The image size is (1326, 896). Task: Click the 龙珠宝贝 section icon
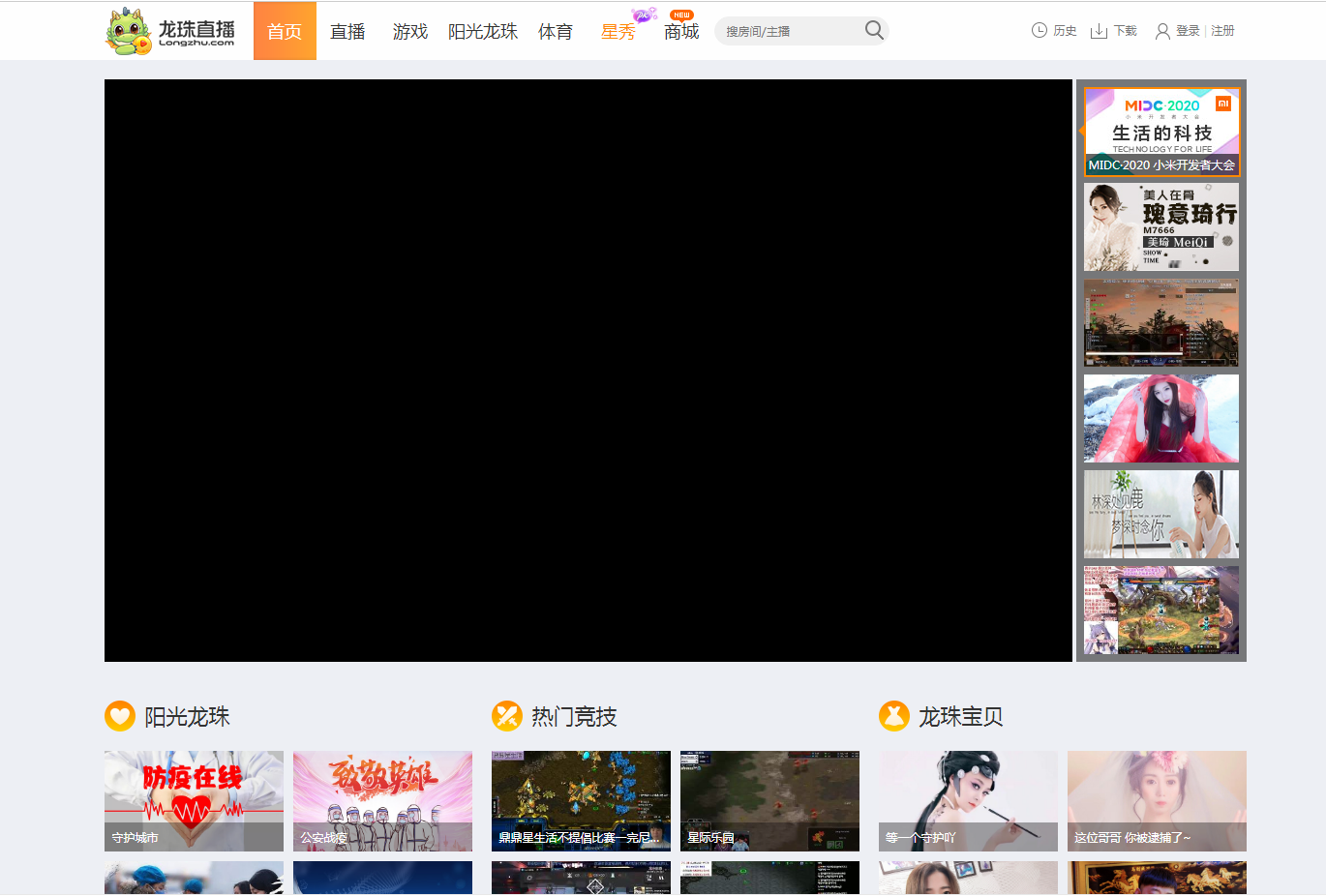[894, 716]
